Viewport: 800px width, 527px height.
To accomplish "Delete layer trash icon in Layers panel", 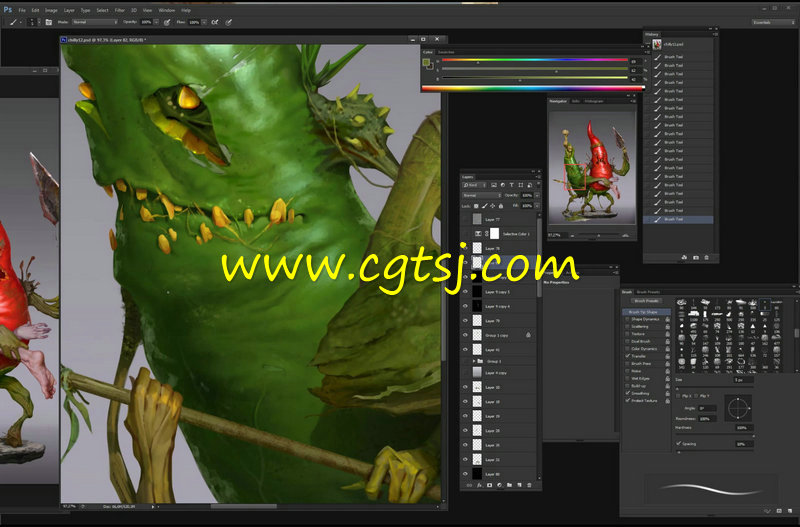I will point(529,485).
